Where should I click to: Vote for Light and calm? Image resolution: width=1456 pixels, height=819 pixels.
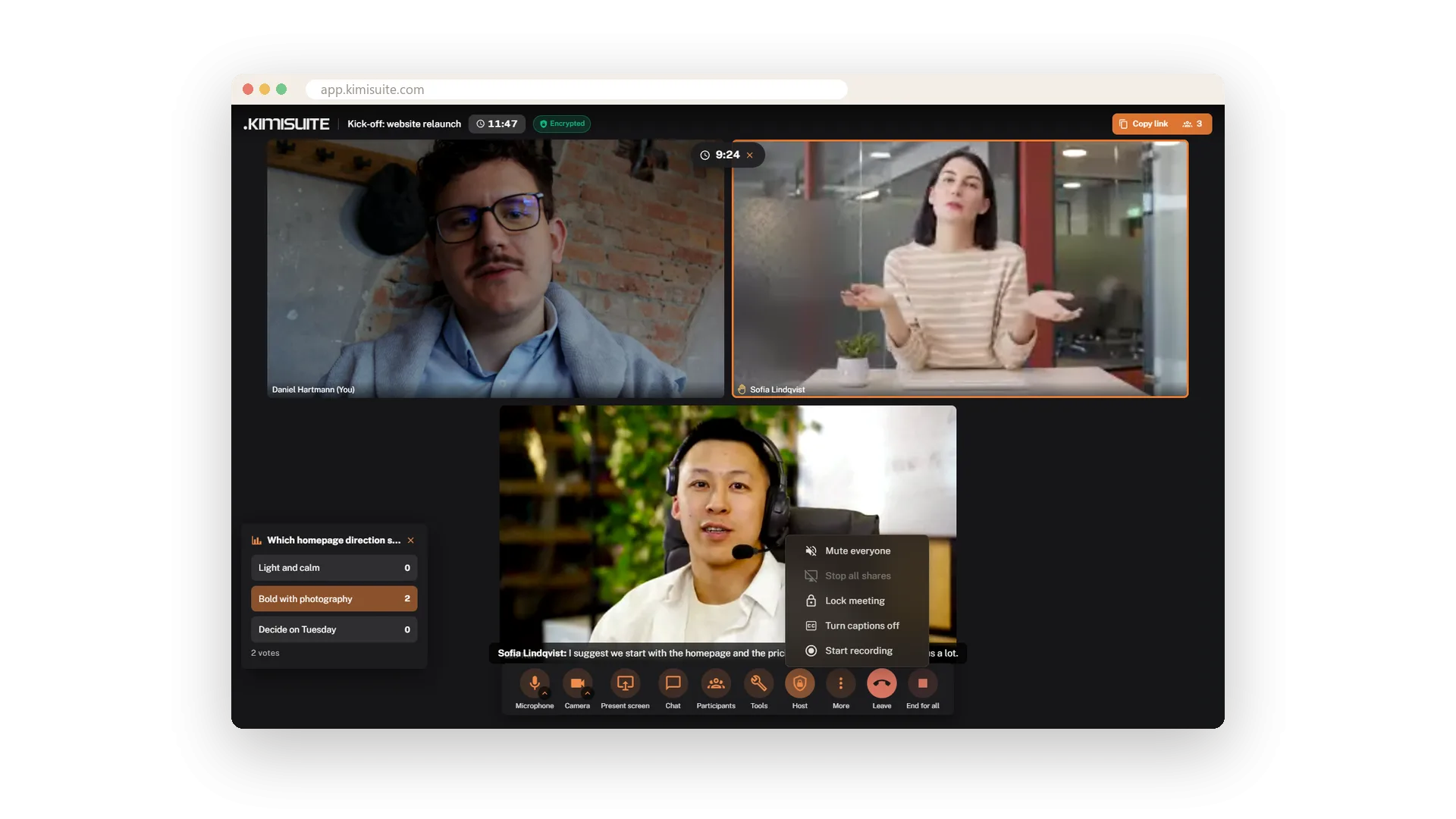click(334, 568)
